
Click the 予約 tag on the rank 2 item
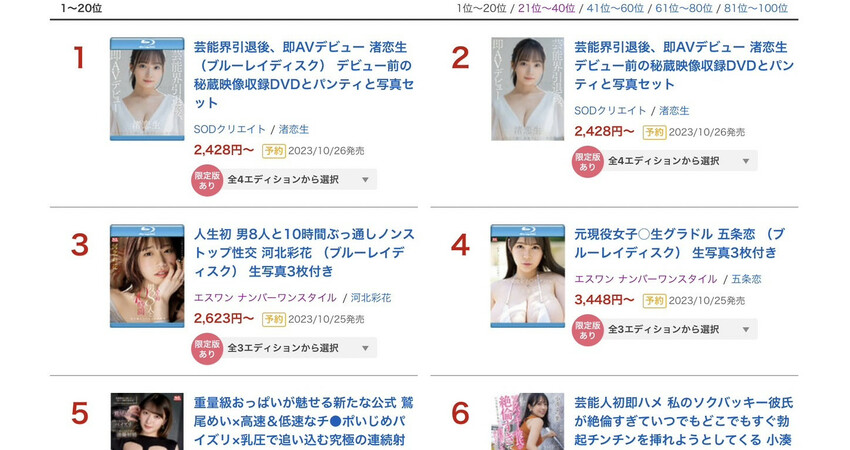click(654, 132)
